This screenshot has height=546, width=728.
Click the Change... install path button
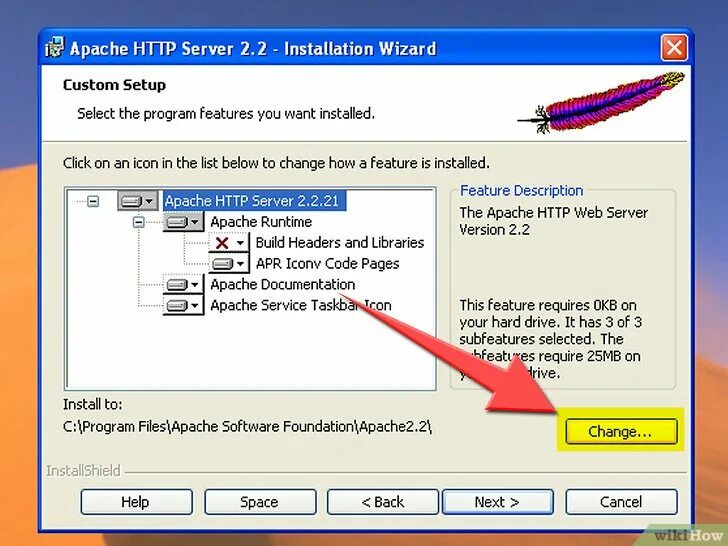pyautogui.click(x=621, y=431)
